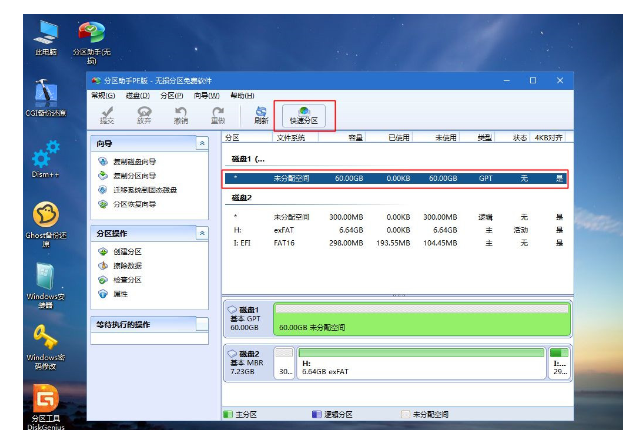Screen dimensions: 643x440
Task: Choose 检查分区 in partition operations
Action: pyautogui.click(x=120, y=280)
